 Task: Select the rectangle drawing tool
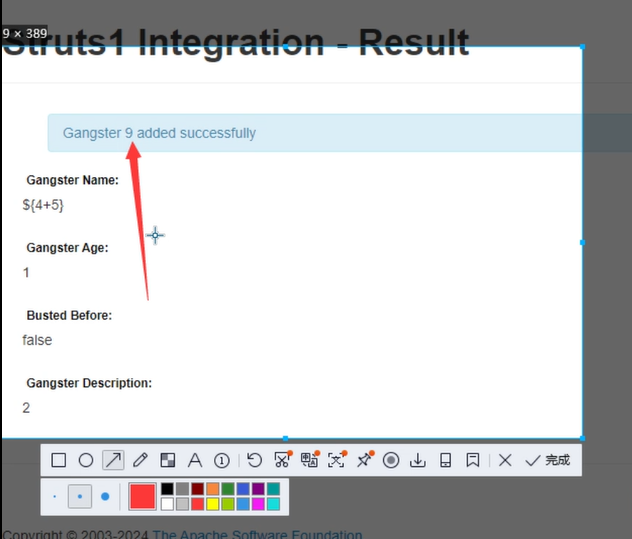59,460
